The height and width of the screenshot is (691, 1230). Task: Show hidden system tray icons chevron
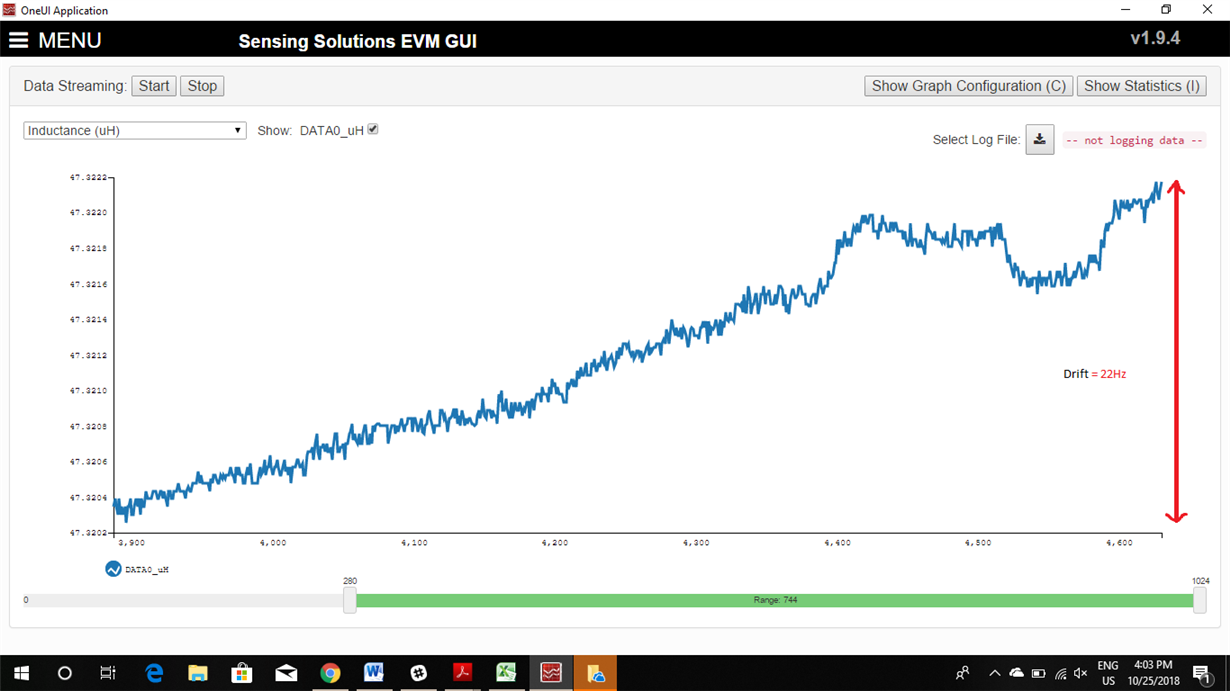pos(994,673)
